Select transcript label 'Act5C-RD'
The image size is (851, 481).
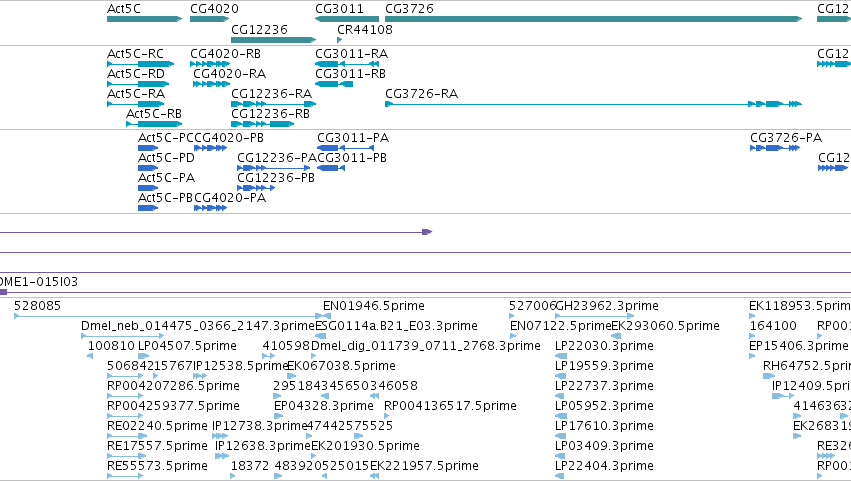coord(136,74)
